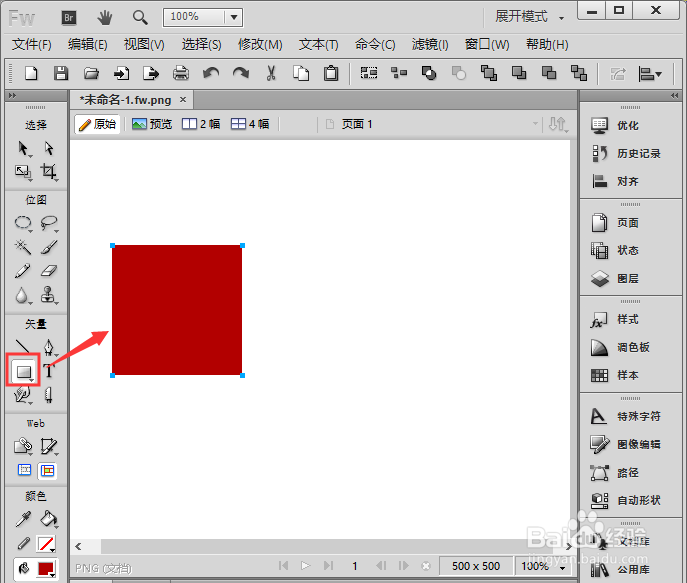Select the Knife tool
This screenshot has width=687, height=583.
[x=49, y=395]
